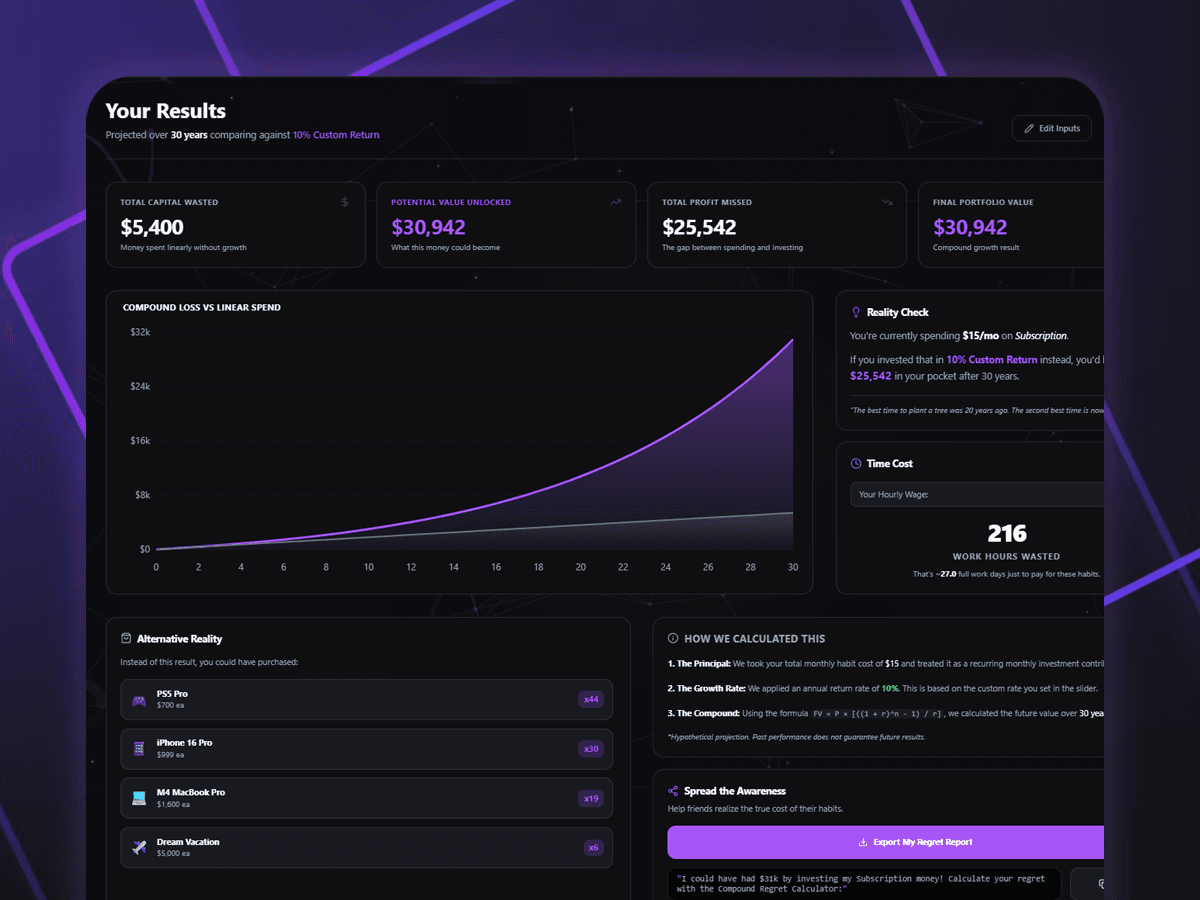
Task: Click the download icon in Export My Regret Report
Action: (x=863, y=842)
